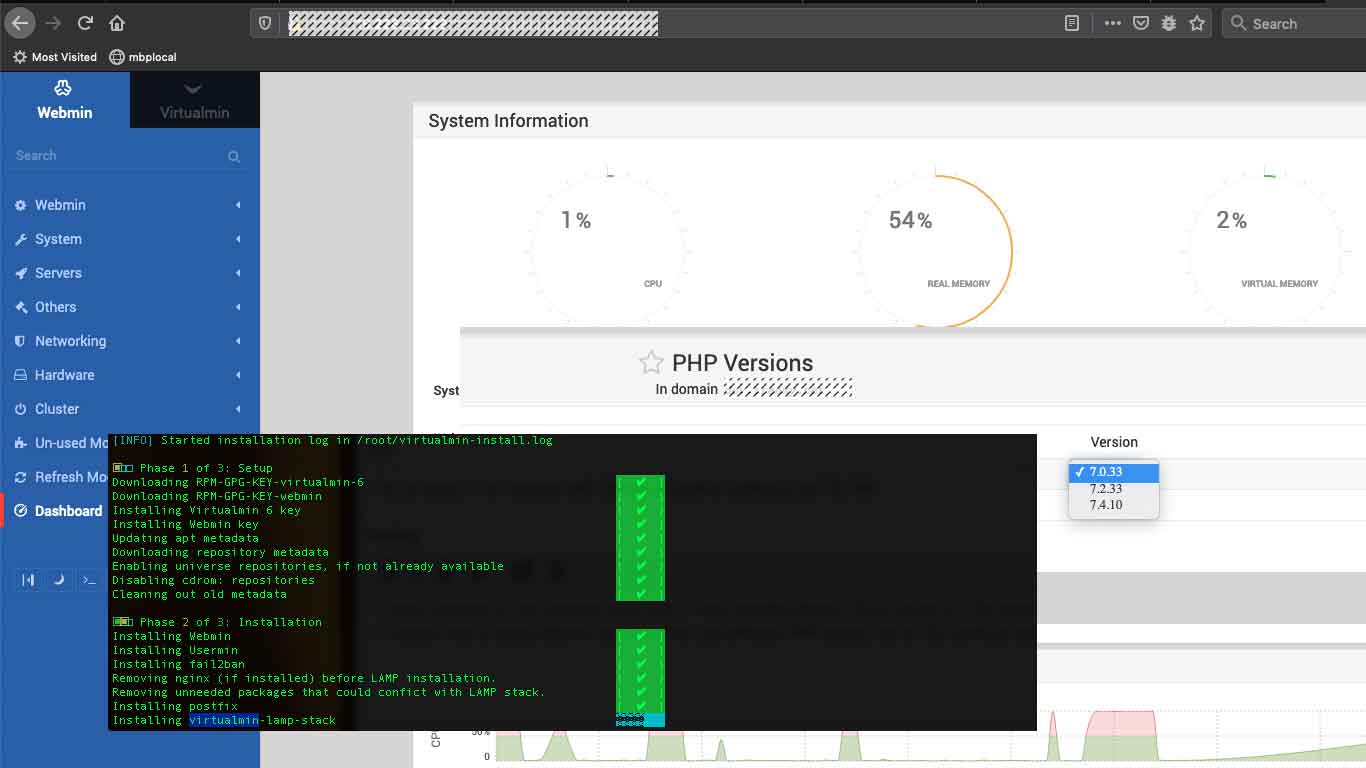The width and height of the screenshot is (1366, 768).
Task: Go to browser home page icon
Action: point(117,22)
